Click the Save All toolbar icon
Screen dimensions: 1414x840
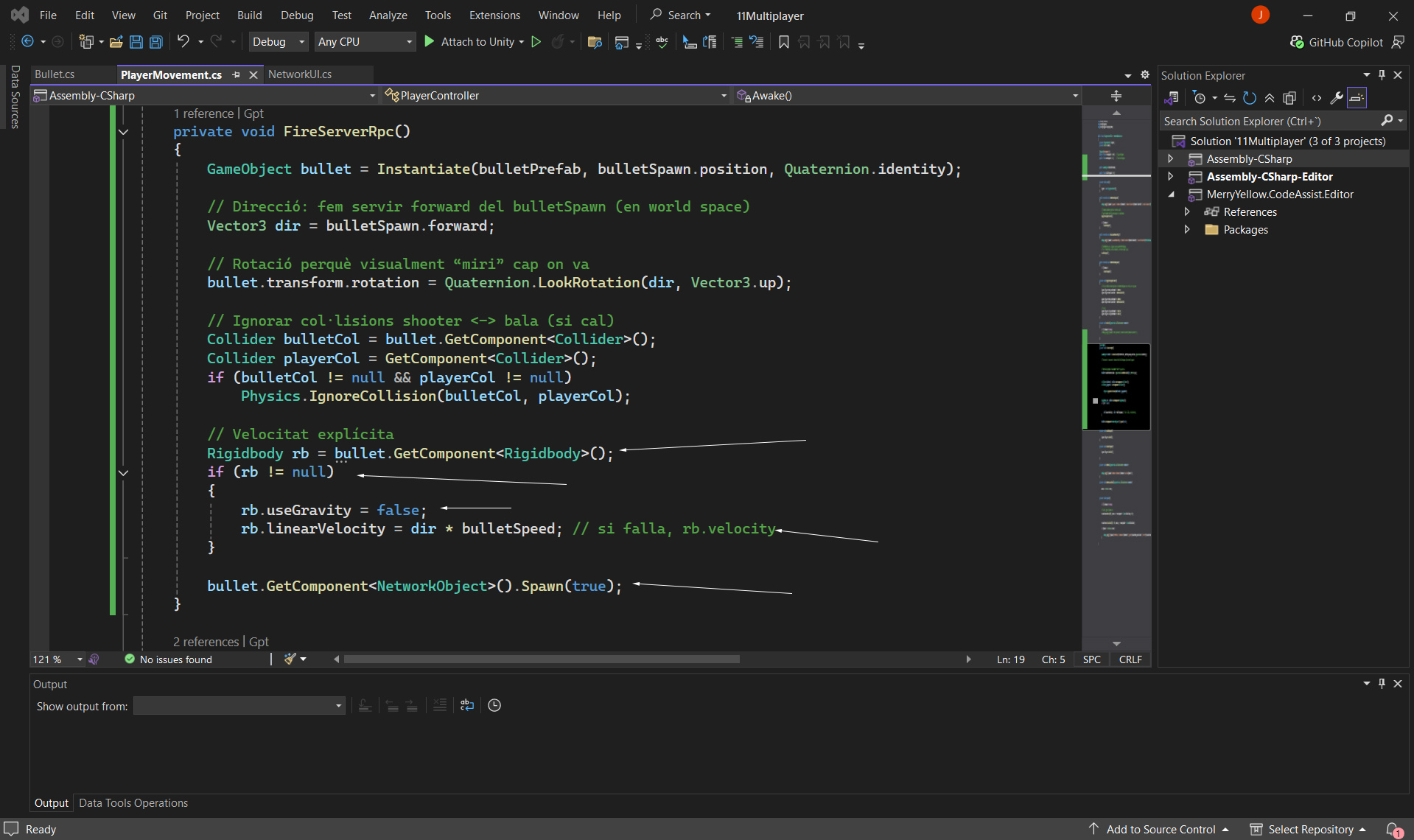coord(156,42)
